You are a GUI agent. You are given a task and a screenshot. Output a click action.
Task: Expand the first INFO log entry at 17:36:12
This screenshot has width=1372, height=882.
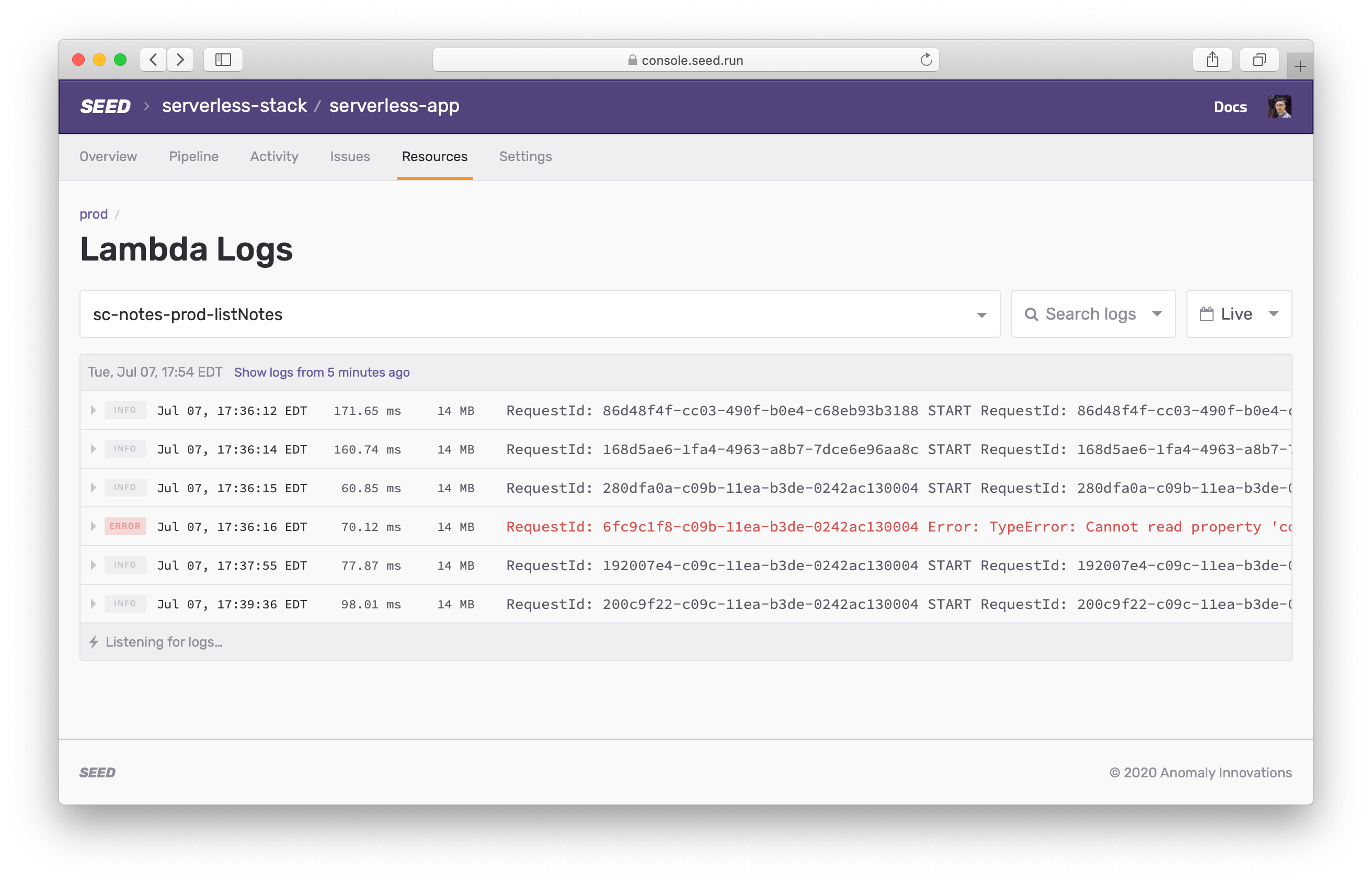[x=93, y=410]
